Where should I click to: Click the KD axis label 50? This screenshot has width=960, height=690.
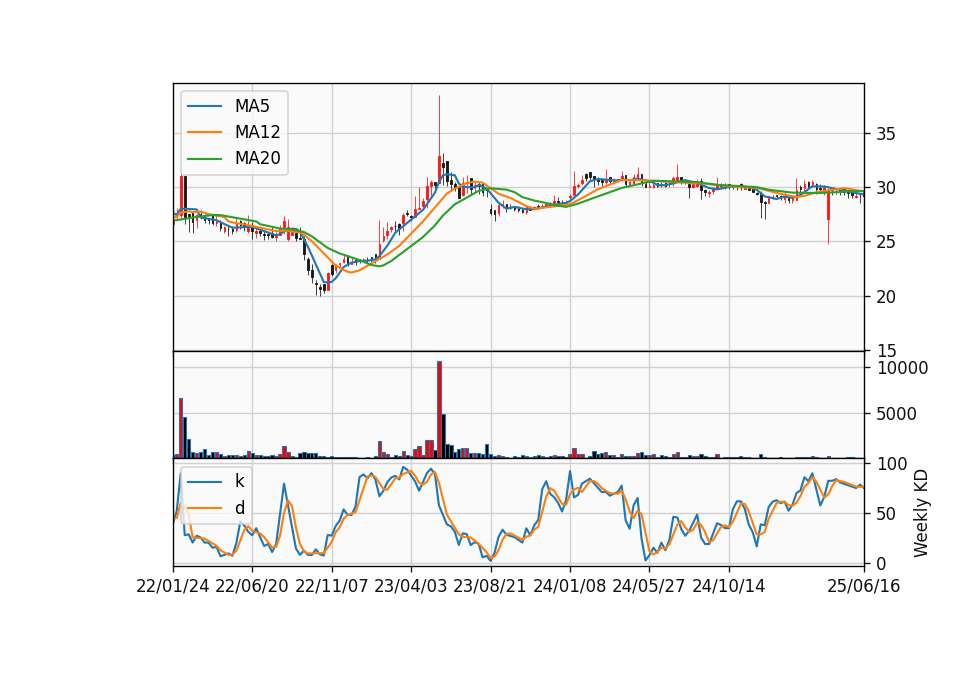pyautogui.click(x=886, y=514)
